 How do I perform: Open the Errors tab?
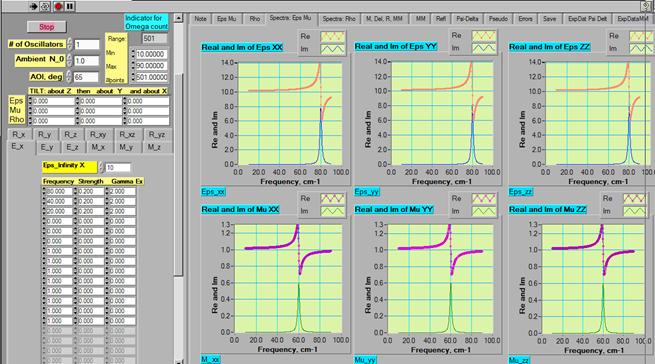pyautogui.click(x=526, y=19)
